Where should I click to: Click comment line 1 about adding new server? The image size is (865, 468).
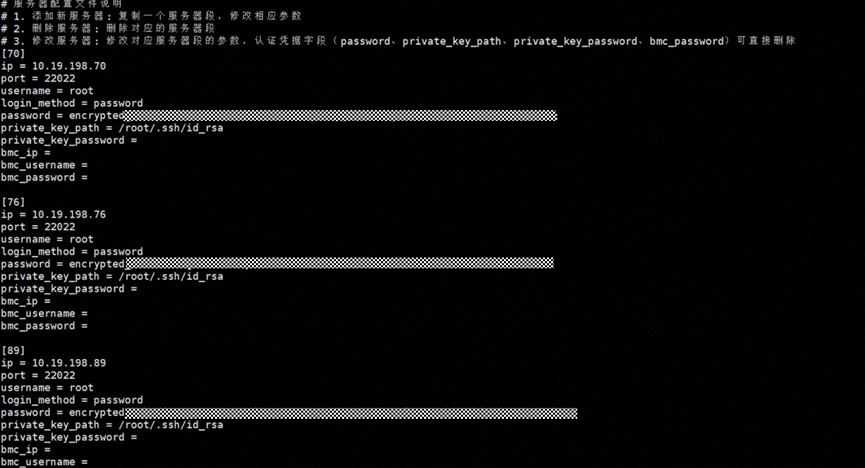150,16
